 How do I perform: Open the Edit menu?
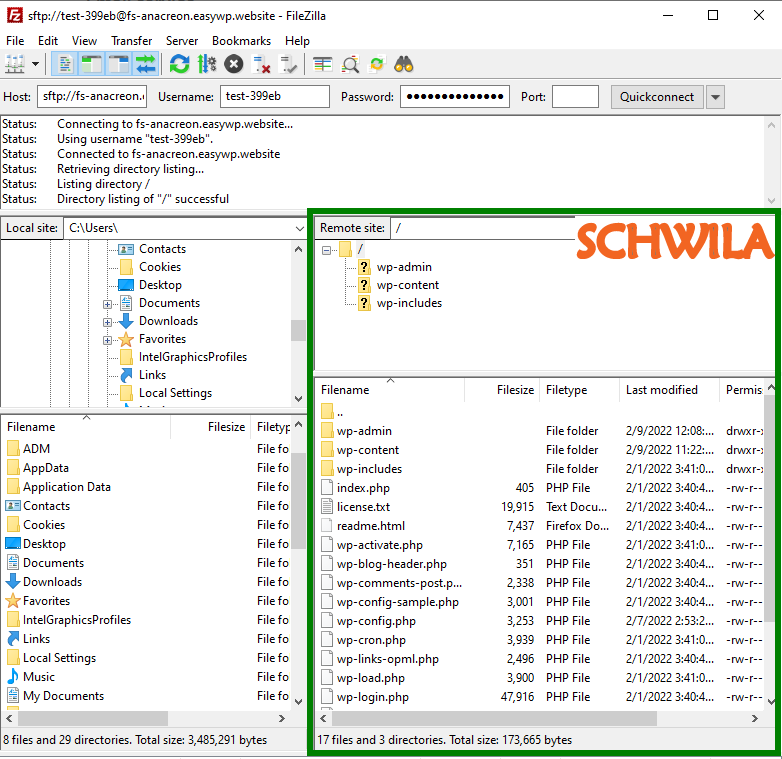point(48,41)
